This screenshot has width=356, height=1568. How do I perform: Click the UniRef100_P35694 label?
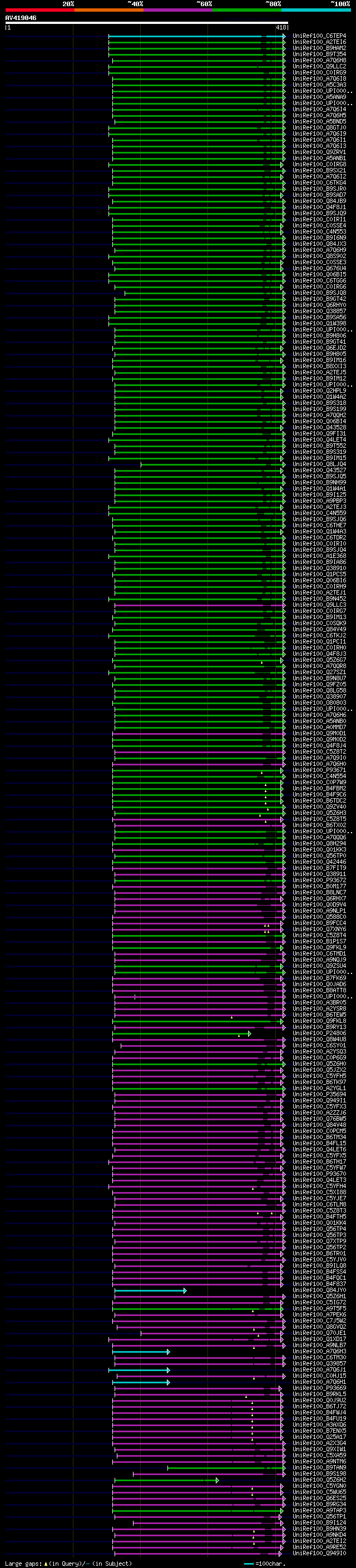(x=319, y=1095)
